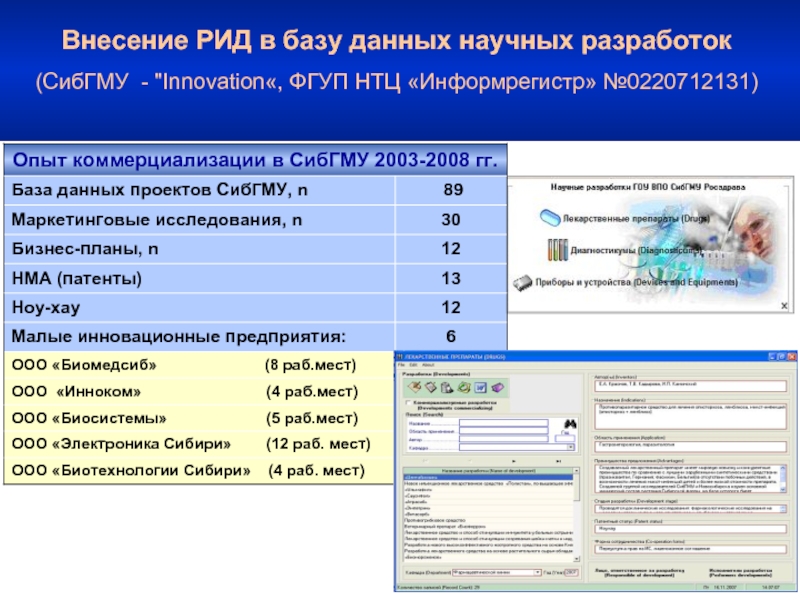Click the blue pill icon for Drugs
Viewport: 800px width, 600px height.
pyautogui.click(x=550, y=218)
